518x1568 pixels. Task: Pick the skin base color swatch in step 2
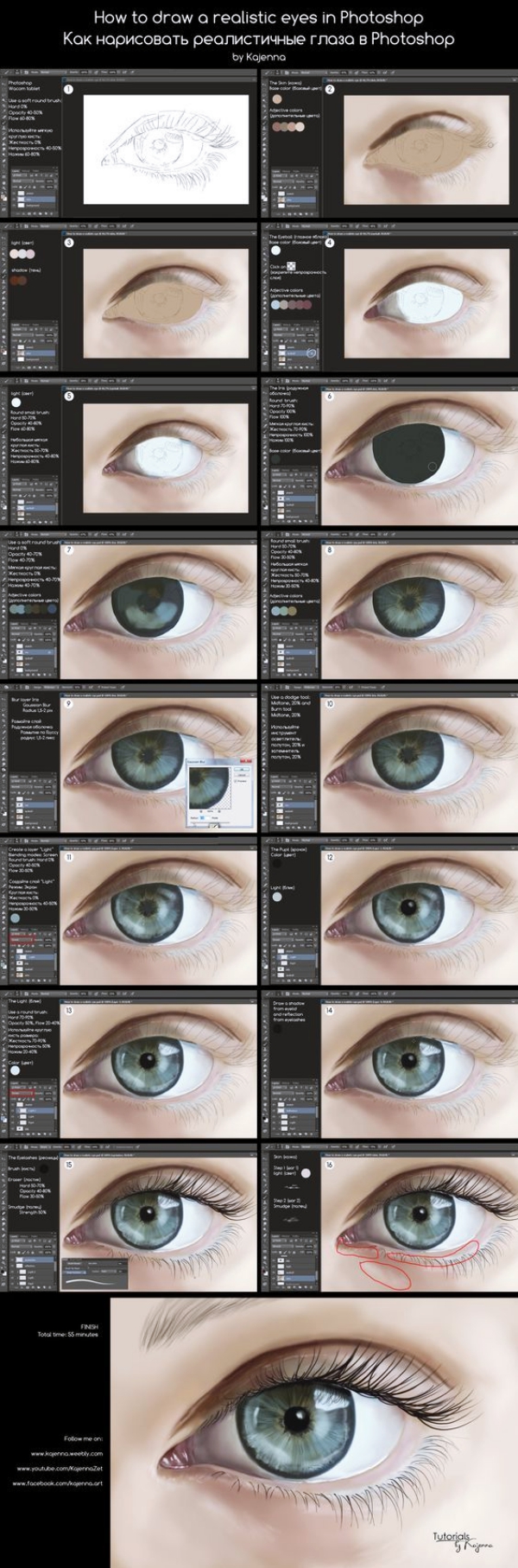276,98
